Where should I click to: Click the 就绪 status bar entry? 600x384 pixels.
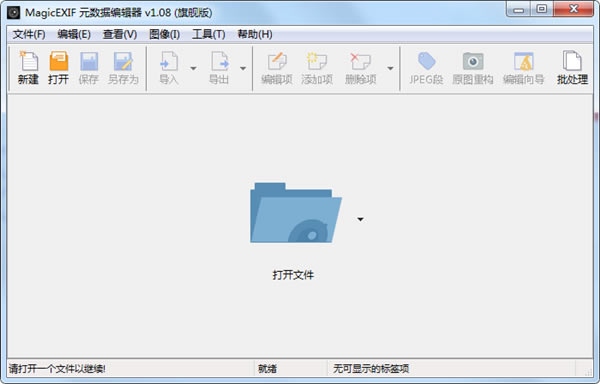(267, 369)
